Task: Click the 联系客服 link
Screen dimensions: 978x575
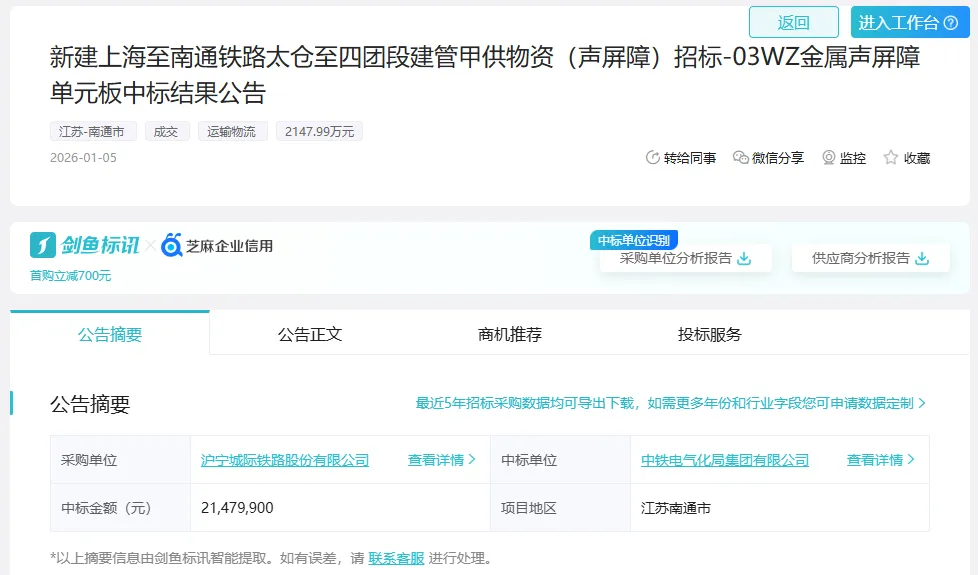Action: coord(396,558)
